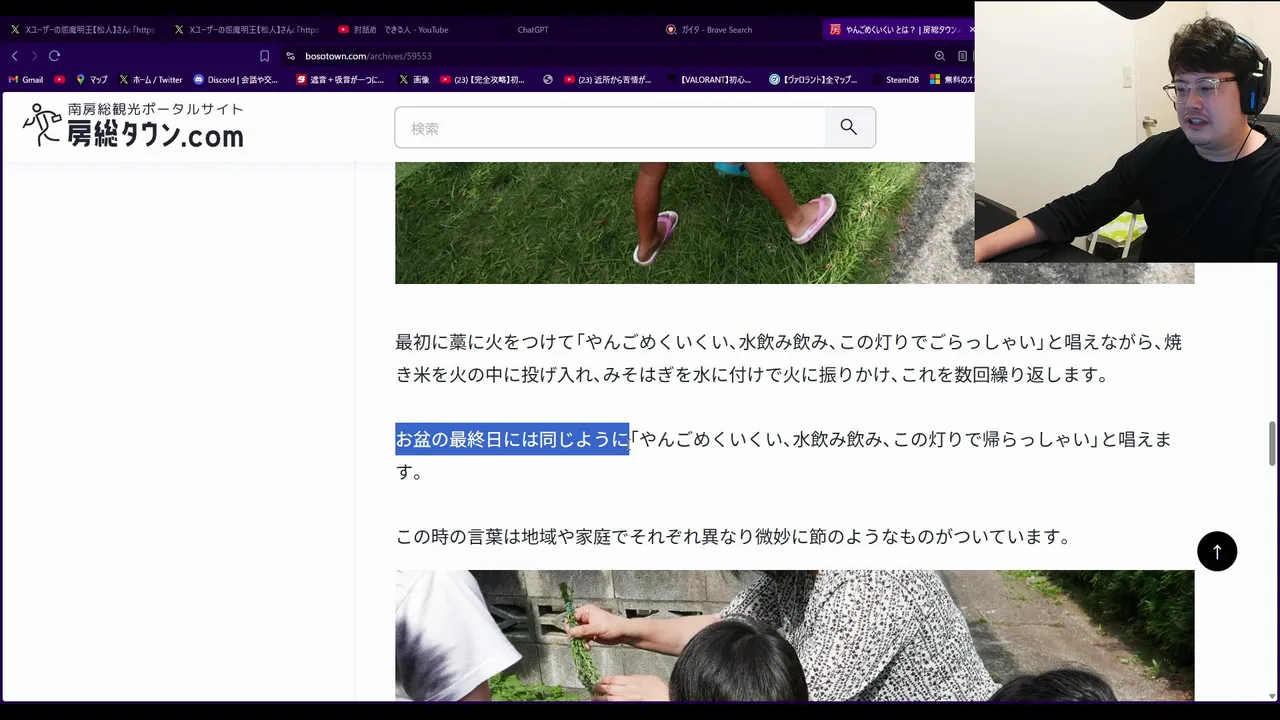The height and width of the screenshot is (720, 1280).
Task: Switch to second Xユーザー tab
Action: pos(246,30)
